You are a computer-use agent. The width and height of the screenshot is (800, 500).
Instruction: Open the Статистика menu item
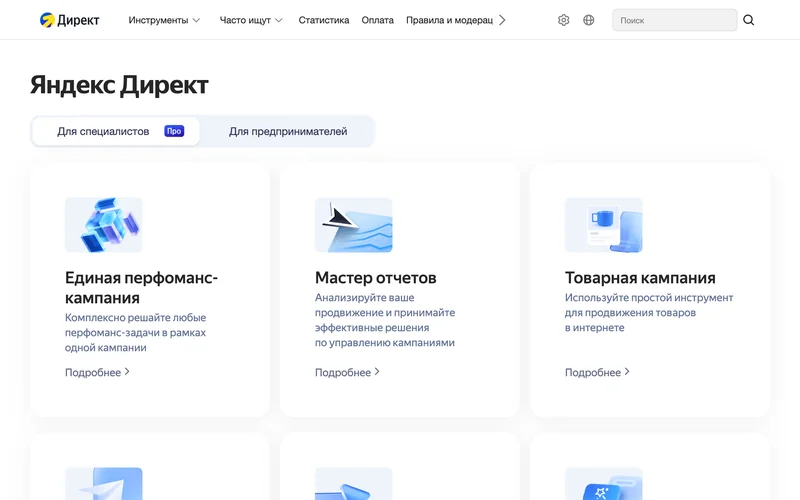tap(323, 20)
